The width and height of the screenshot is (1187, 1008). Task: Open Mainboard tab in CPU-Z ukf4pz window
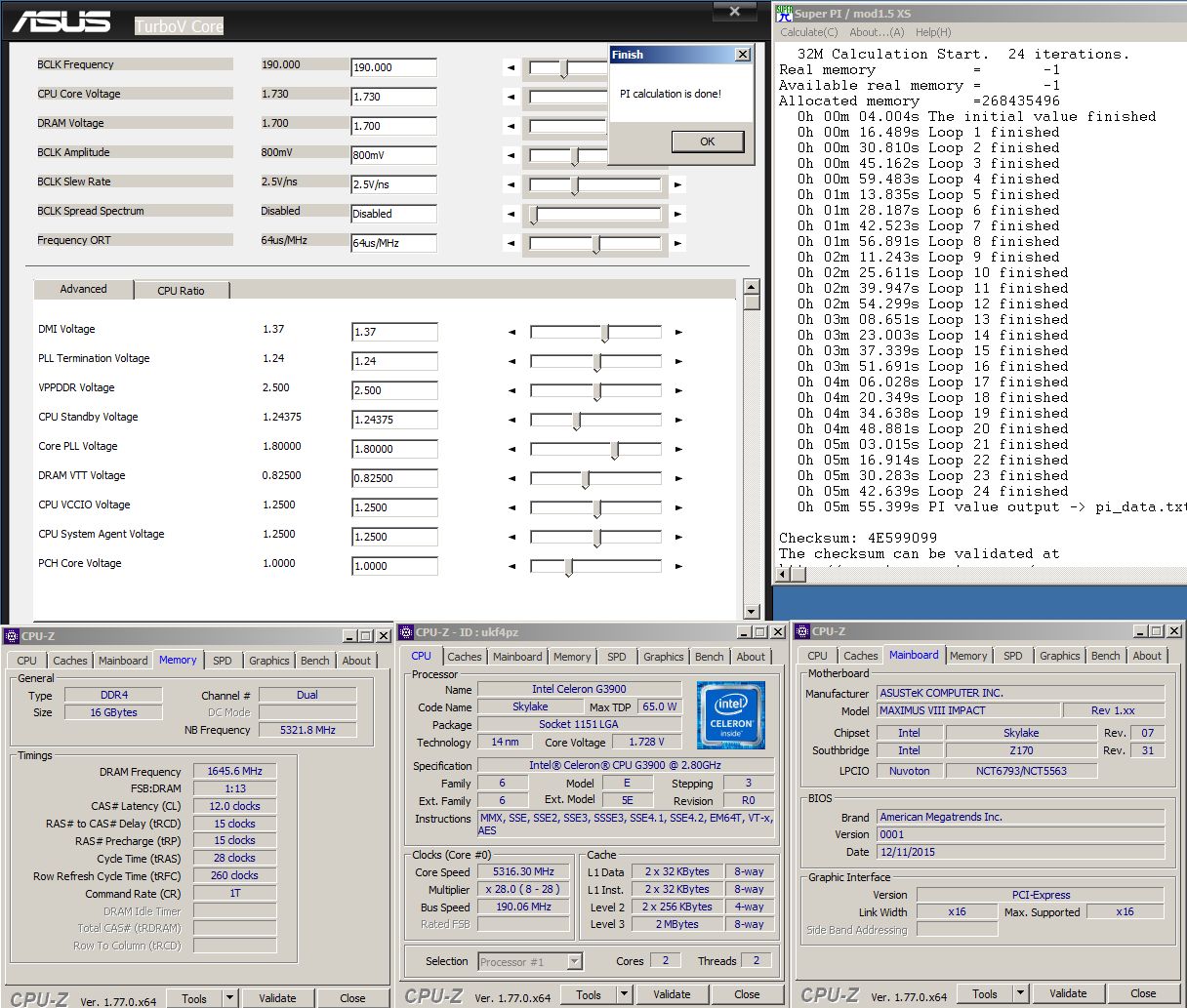click(517, 657)
